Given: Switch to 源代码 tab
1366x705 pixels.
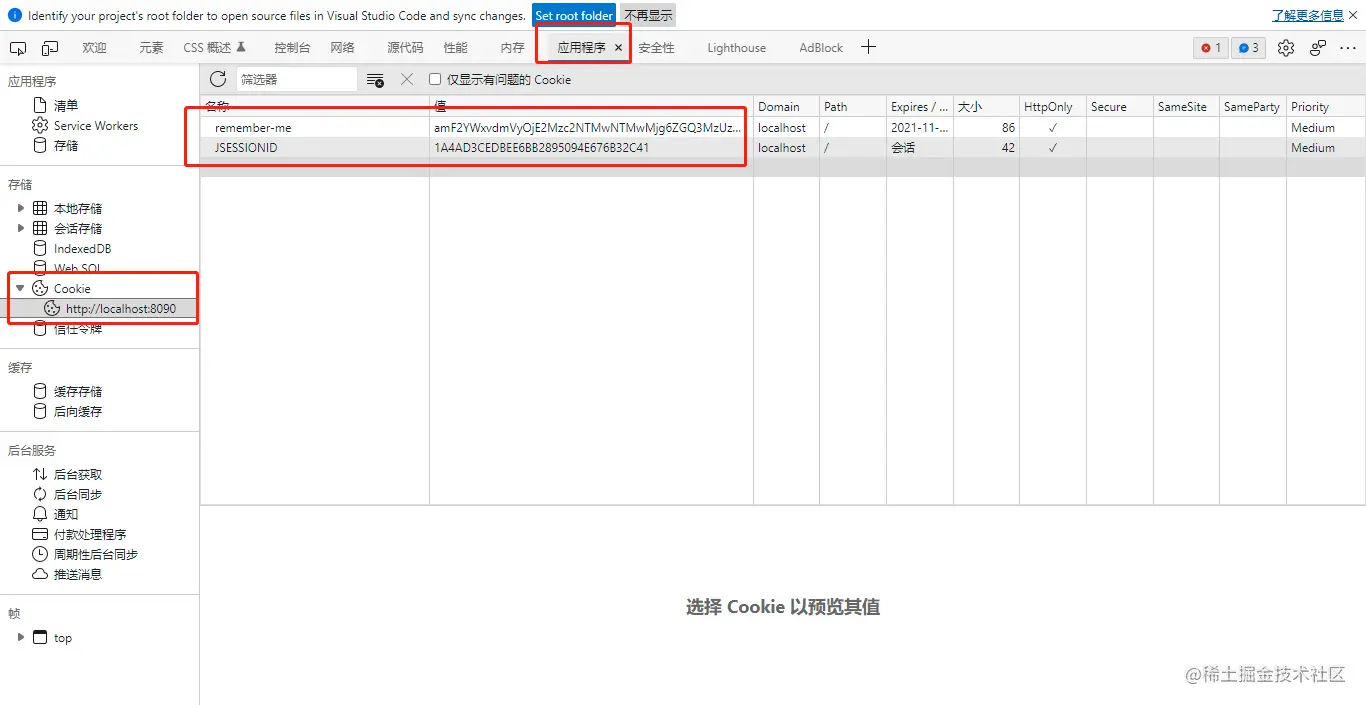Looking at the screenshot, I should (x=405, y=48).
